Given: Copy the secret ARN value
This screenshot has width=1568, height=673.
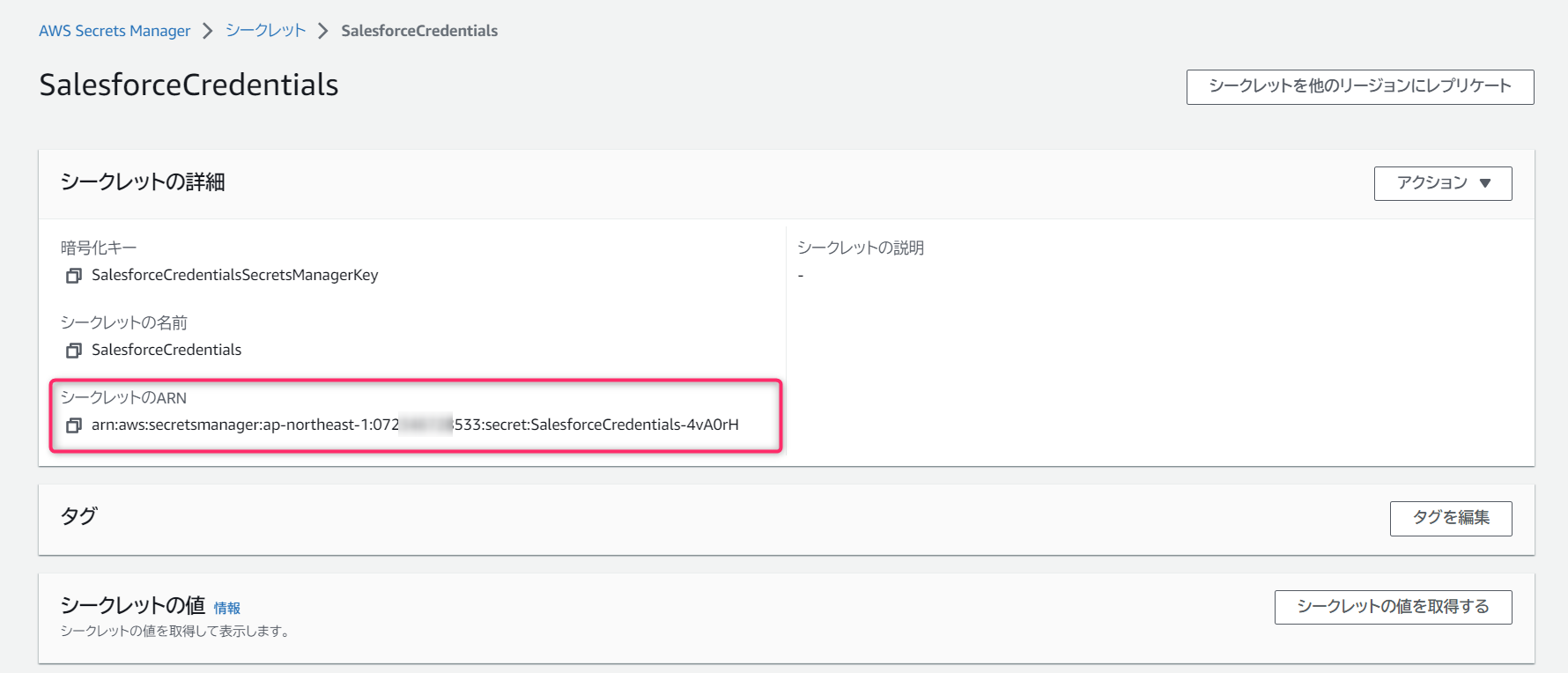Looking at the screenshot, I should pyautogui.click(x=74, y=425).
